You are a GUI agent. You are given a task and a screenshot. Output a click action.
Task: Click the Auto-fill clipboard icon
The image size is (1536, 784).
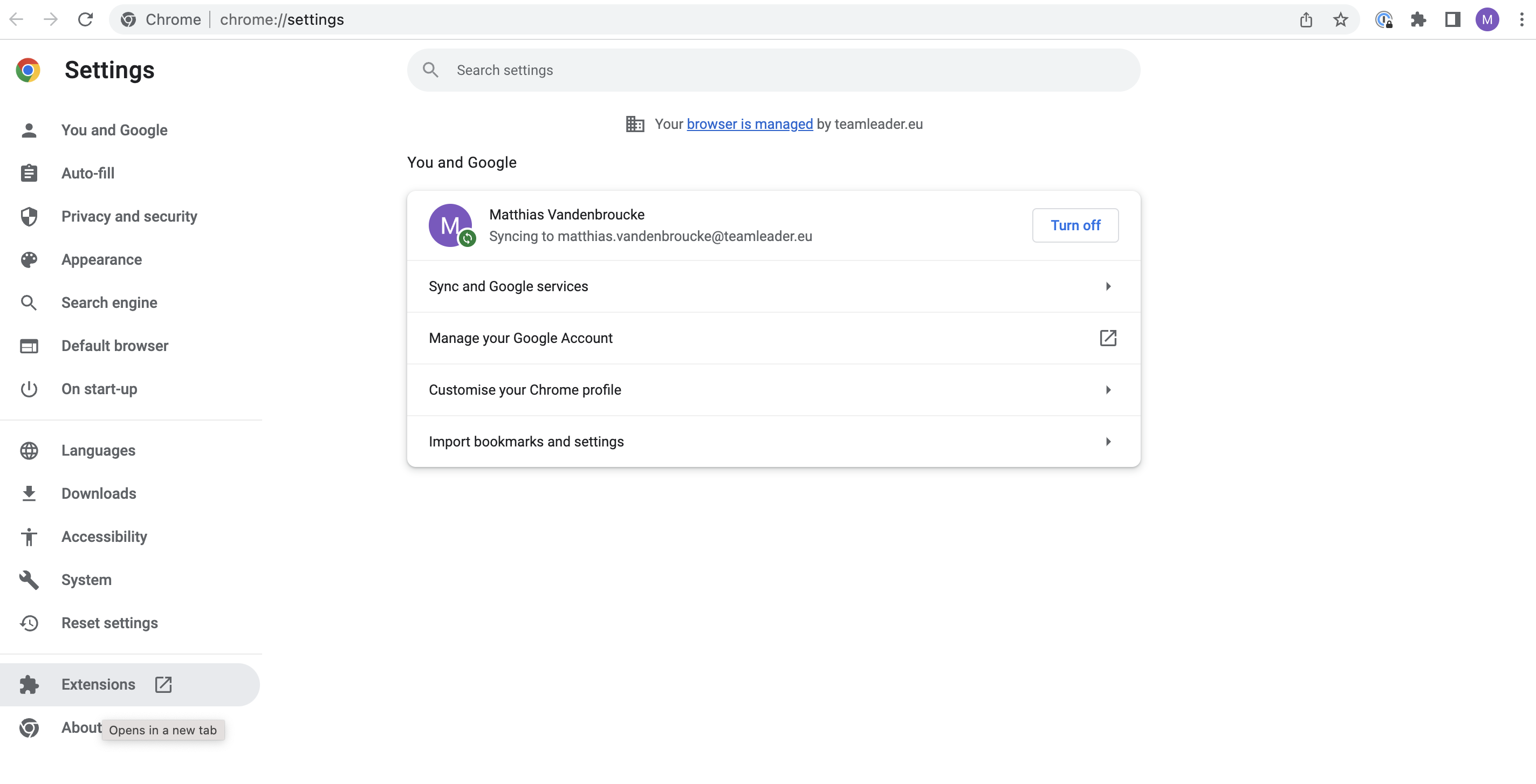pos(29,173)
